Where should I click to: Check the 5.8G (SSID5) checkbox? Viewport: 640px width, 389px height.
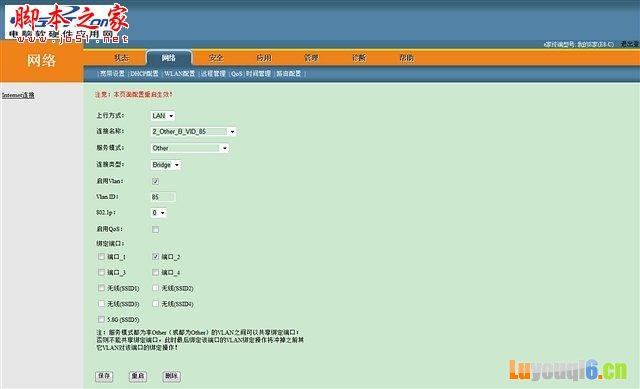tap(101, 319)
